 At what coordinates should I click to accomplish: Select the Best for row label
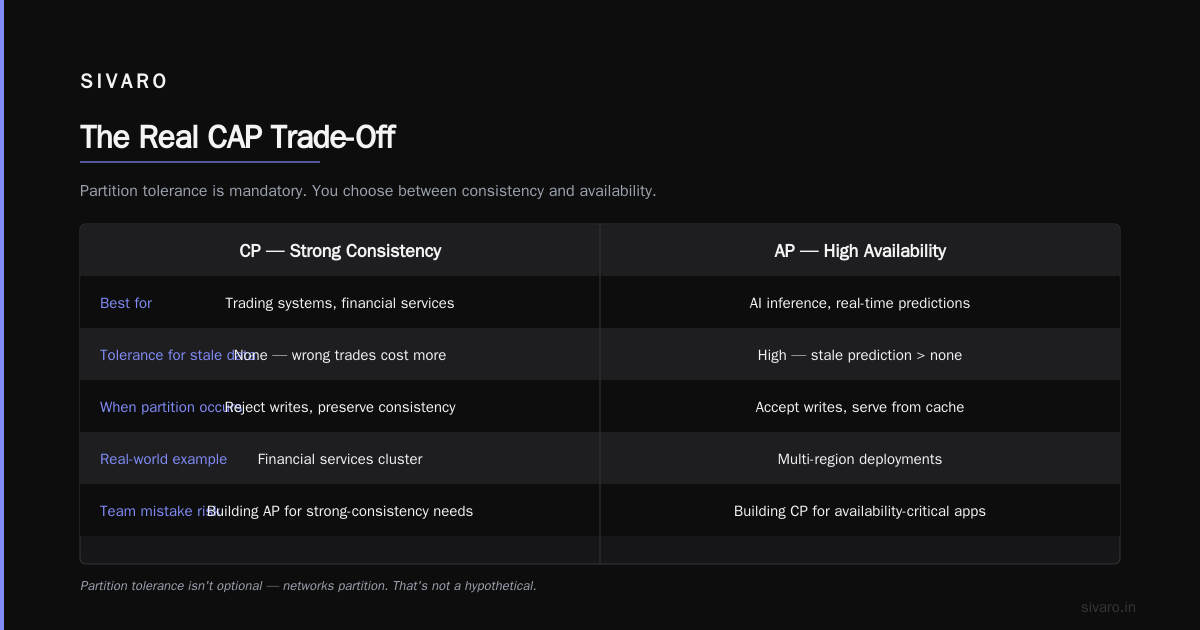(126, 303)
